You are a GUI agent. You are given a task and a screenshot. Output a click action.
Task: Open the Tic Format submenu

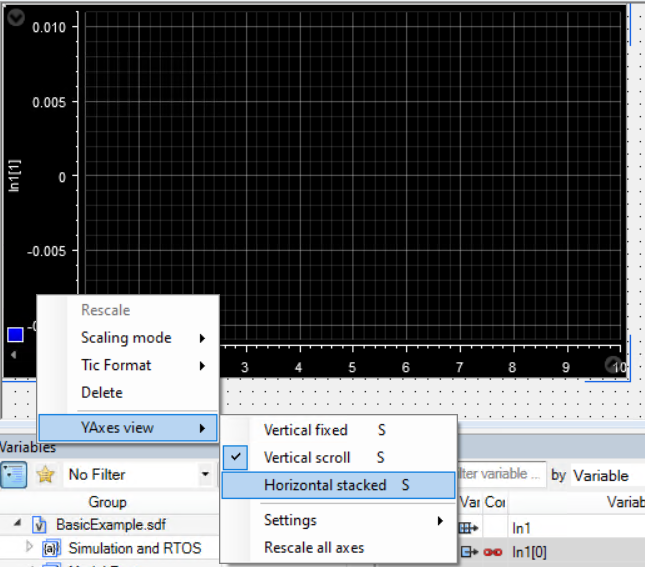pos(116,365)
